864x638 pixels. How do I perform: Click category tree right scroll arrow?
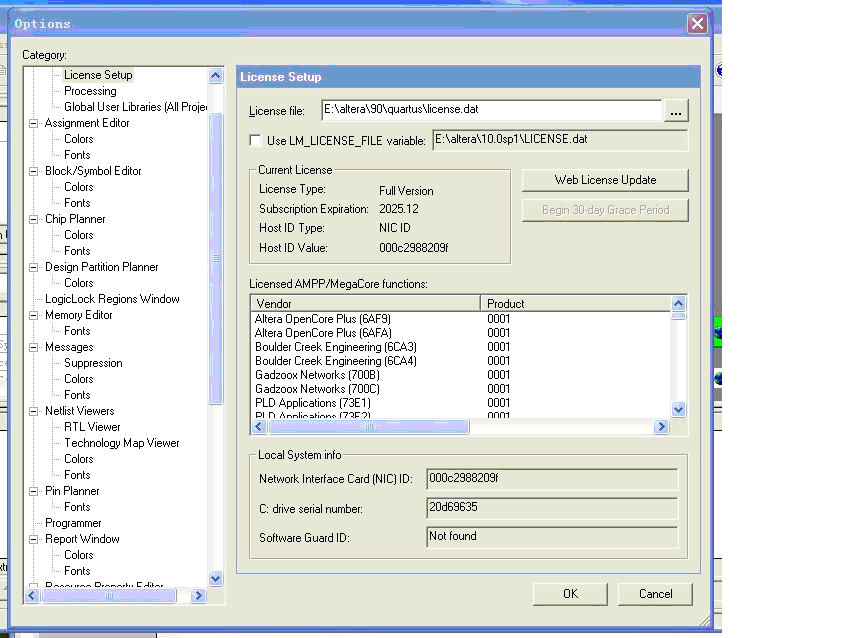click(x=198, y=596)
